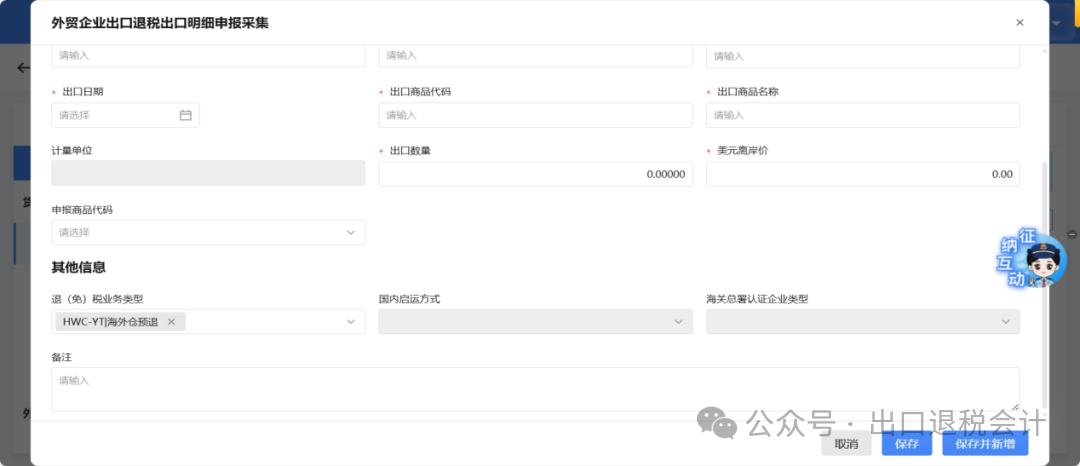Screen dimensions: 1080x466
Task: Remove the HWC-YT|海外仓预退 tag
Action: tap(171, 321)
